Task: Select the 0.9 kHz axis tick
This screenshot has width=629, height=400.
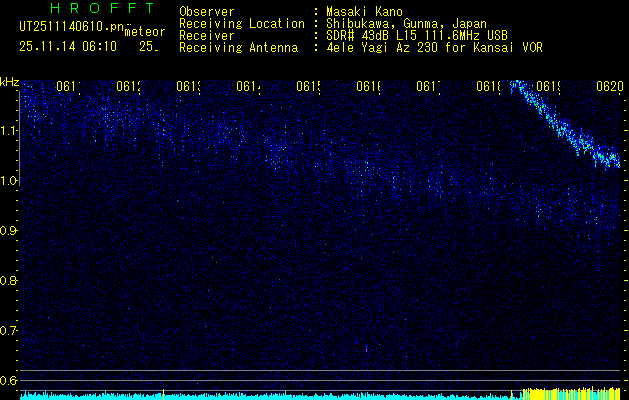Action: pos(9,230)
